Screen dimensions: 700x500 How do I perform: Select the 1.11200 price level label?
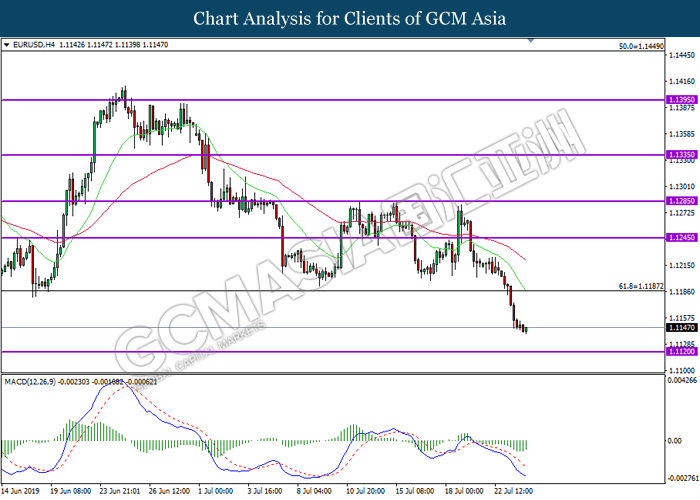coord(681,352)
